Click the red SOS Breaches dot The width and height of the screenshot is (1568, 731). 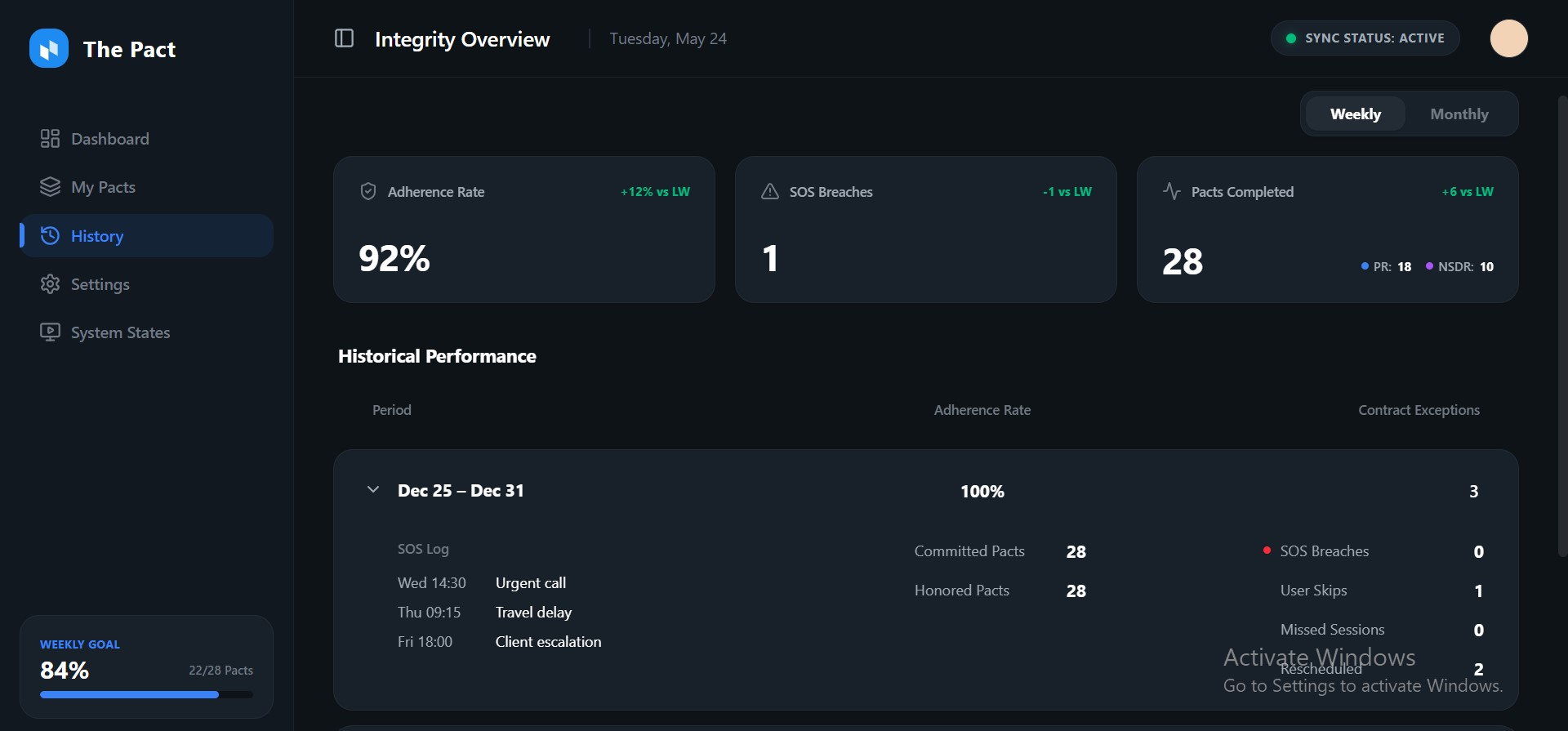[x=1267, y=550]
